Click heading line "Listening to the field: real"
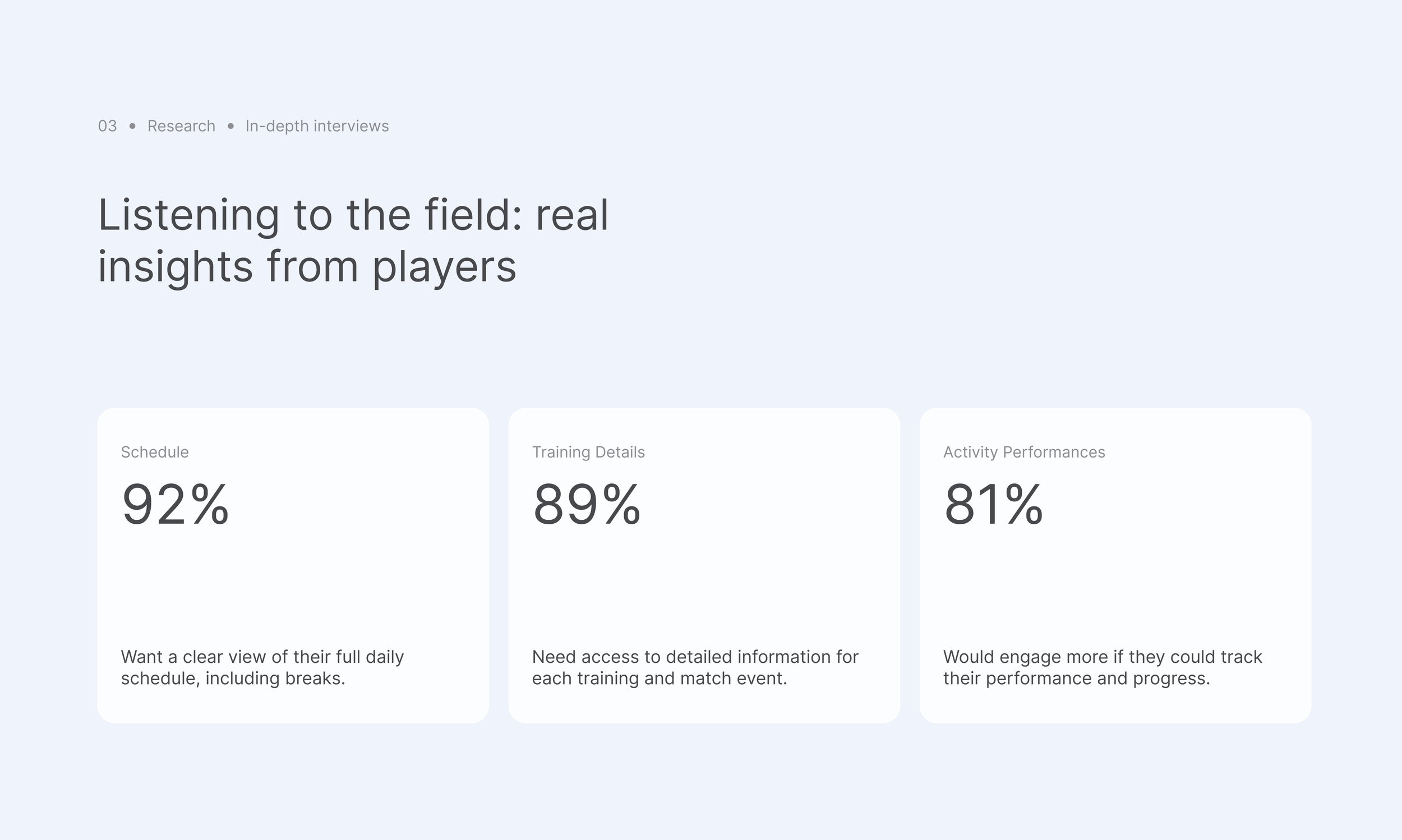1402x840 pixels. pyautogui.click(x=353, y=215)
